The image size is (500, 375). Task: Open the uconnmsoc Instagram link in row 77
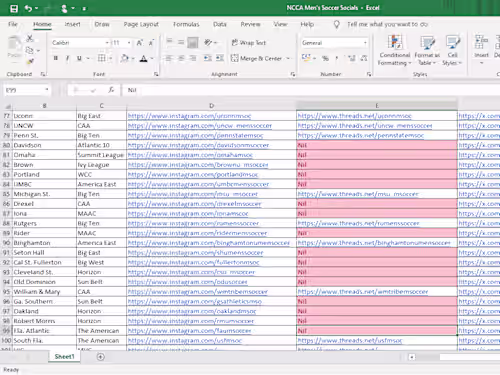[189, 116]
